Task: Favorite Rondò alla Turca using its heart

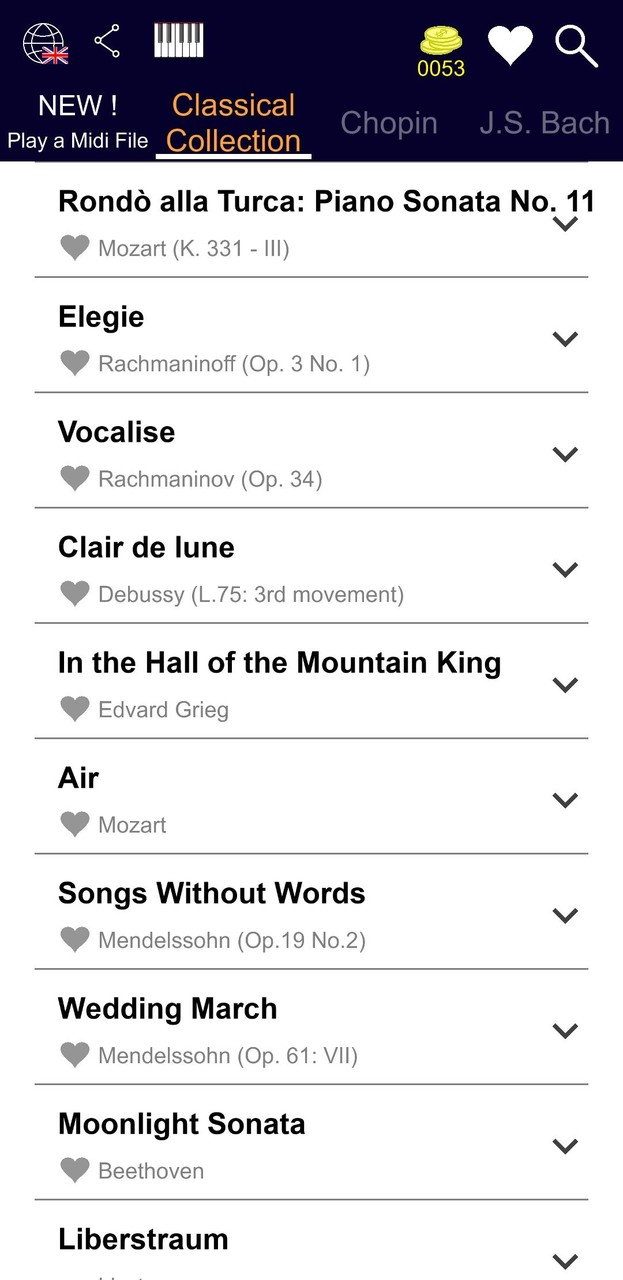Action: click(75, 247)
